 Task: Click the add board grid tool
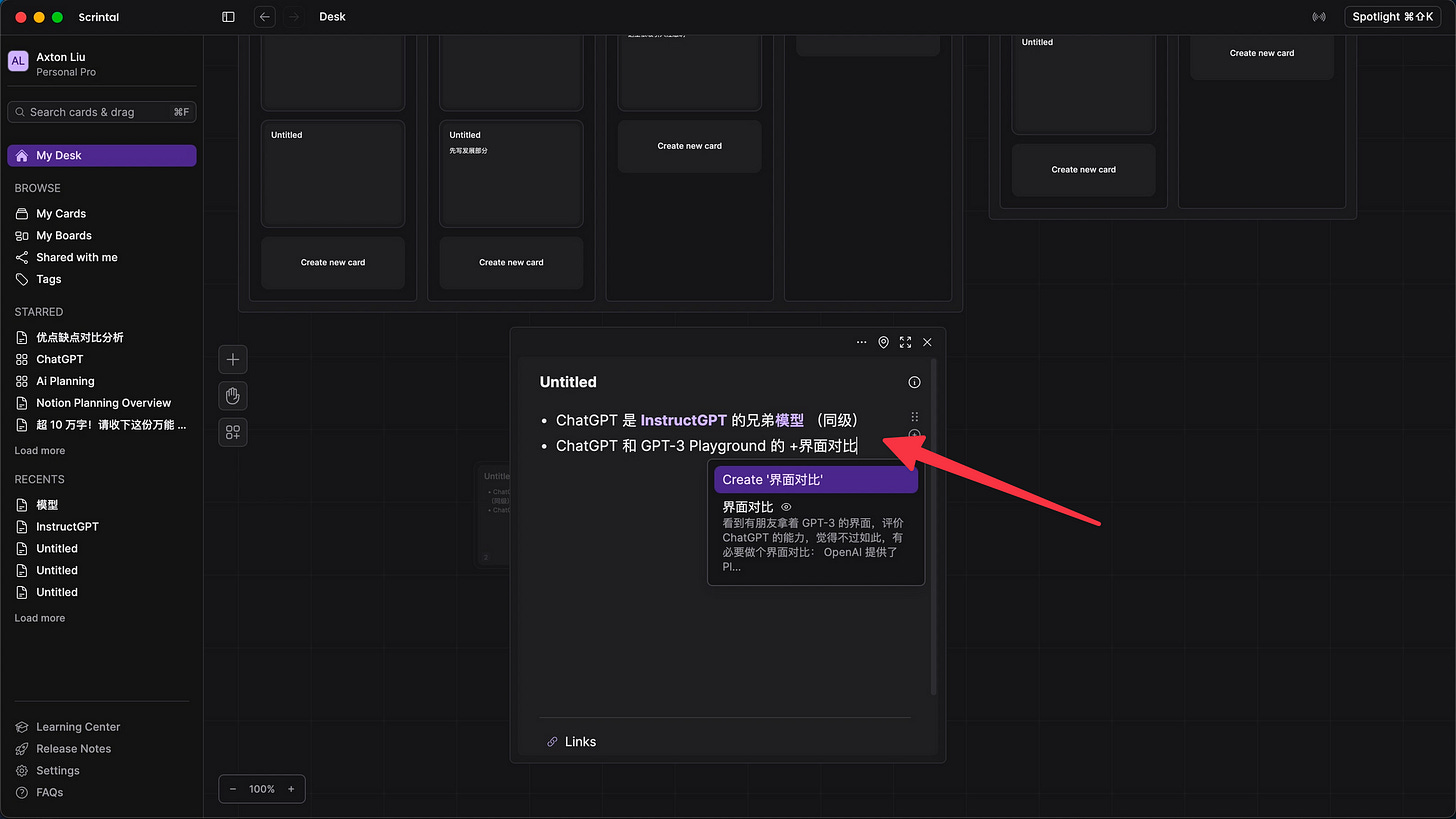click(233, 432)
